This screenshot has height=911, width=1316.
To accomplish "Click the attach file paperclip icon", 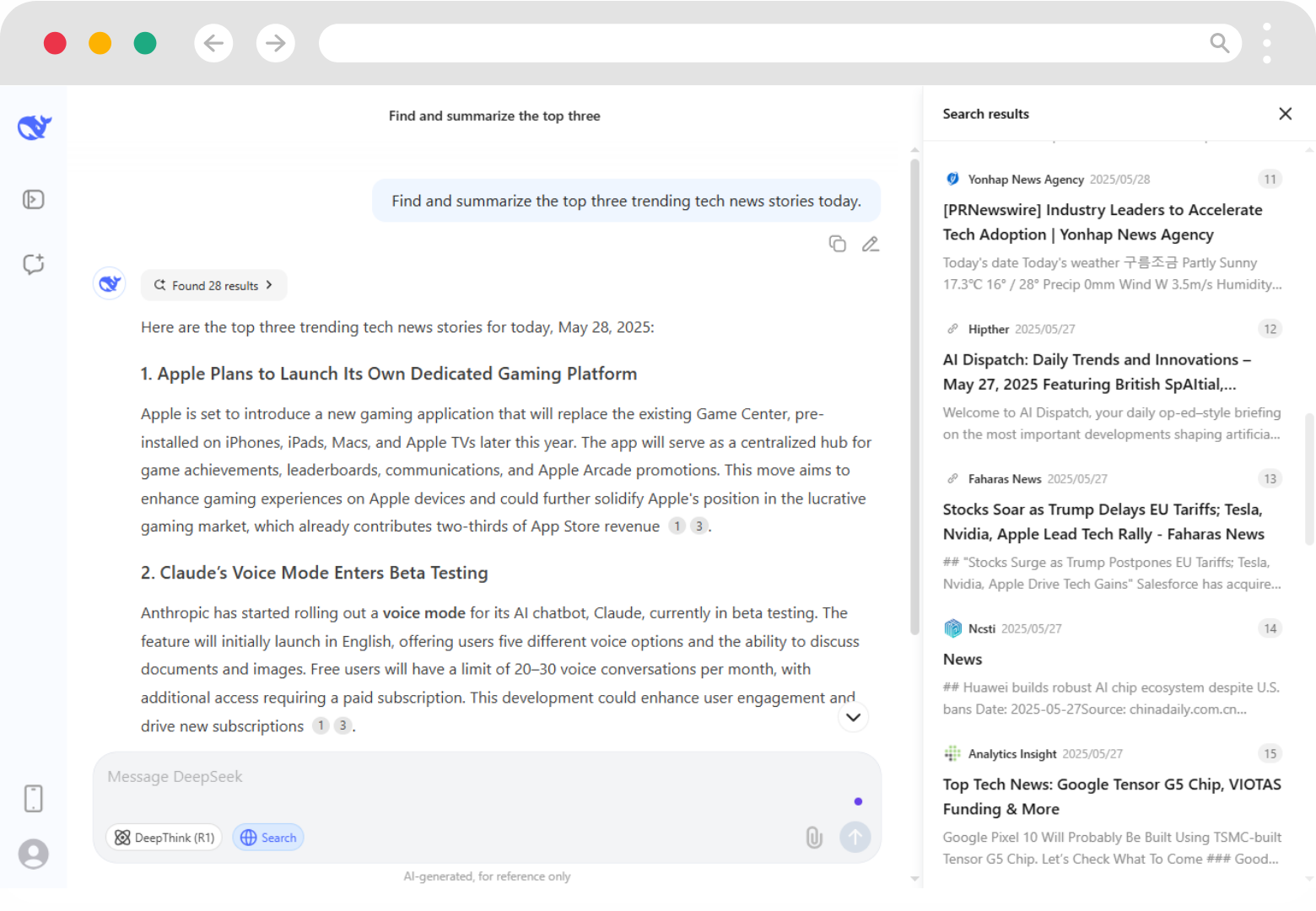I will [814, 837].
